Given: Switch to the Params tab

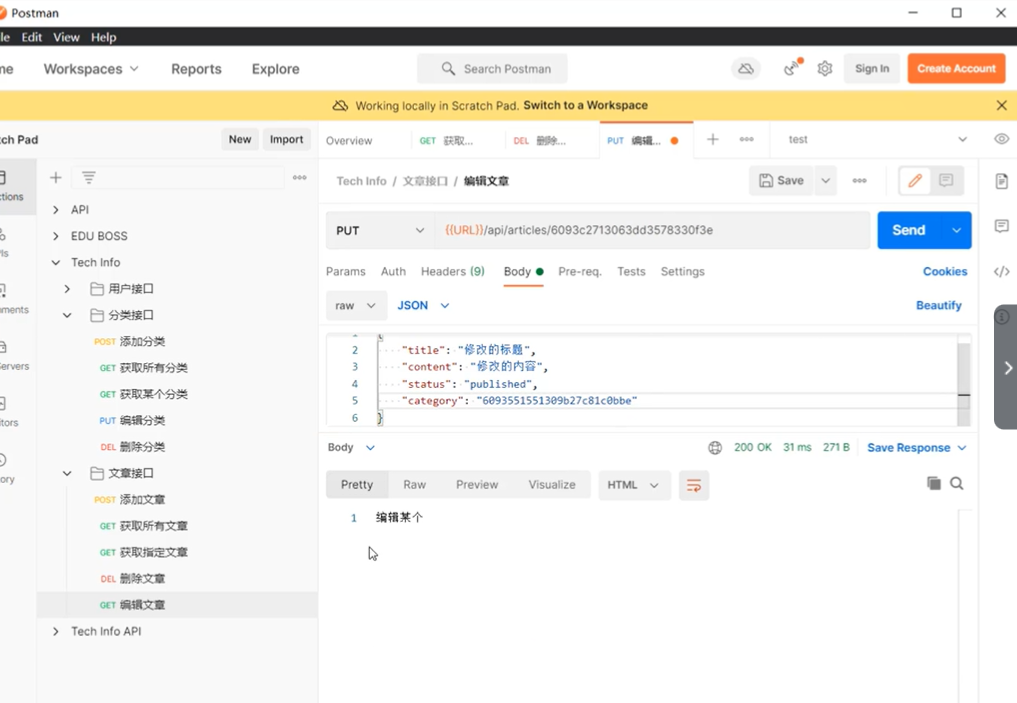Looking at the screenshot, I should coord(346,272).
